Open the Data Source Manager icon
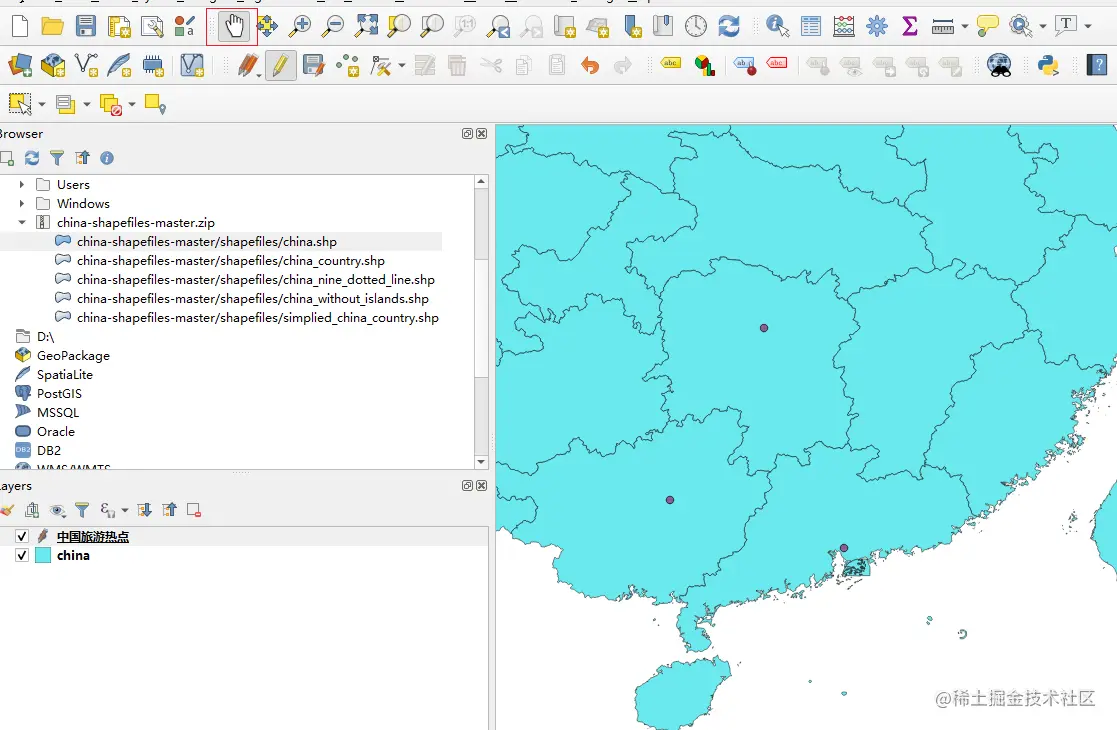Screen dimensions: 1117x730 pos(19,66)
